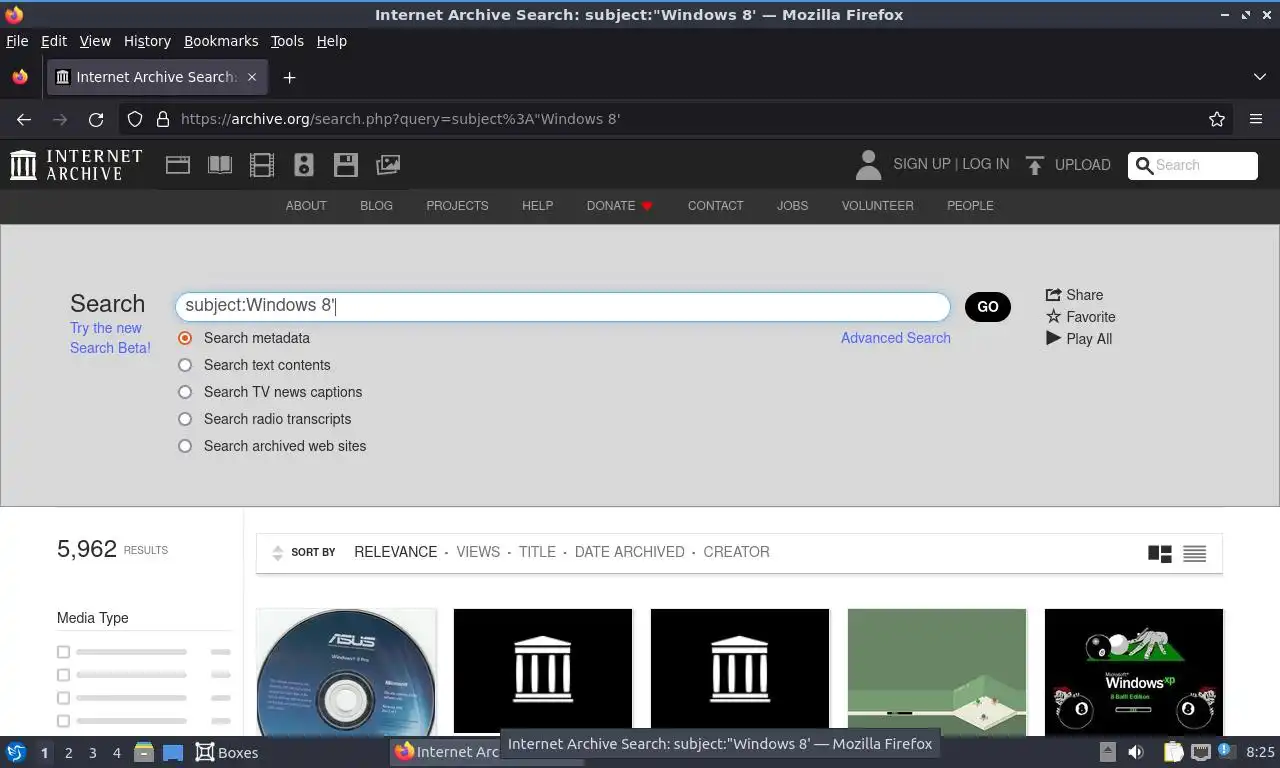Open the Bookmarks menu
Image resolution: width=1280 pixels, height=768 pixels.
(221, 41)
